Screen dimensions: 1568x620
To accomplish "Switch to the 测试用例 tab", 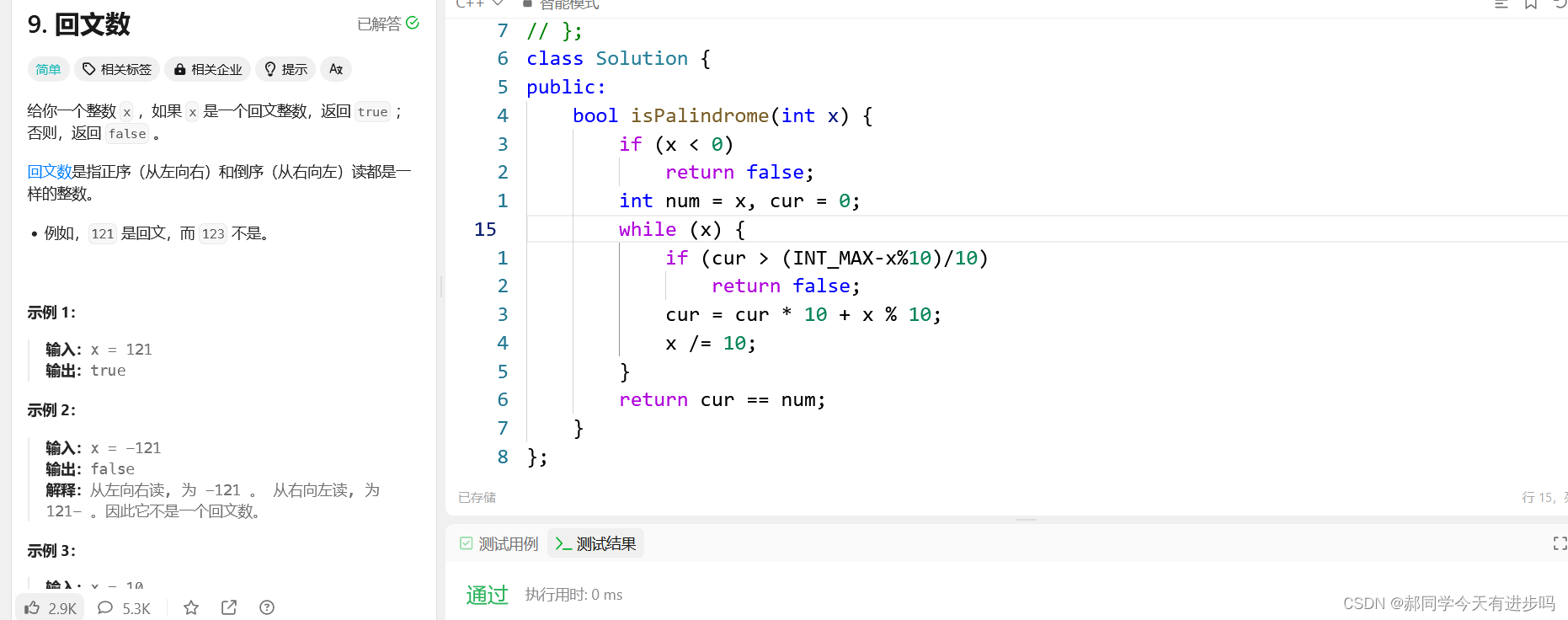I will [x=499, y=543].
